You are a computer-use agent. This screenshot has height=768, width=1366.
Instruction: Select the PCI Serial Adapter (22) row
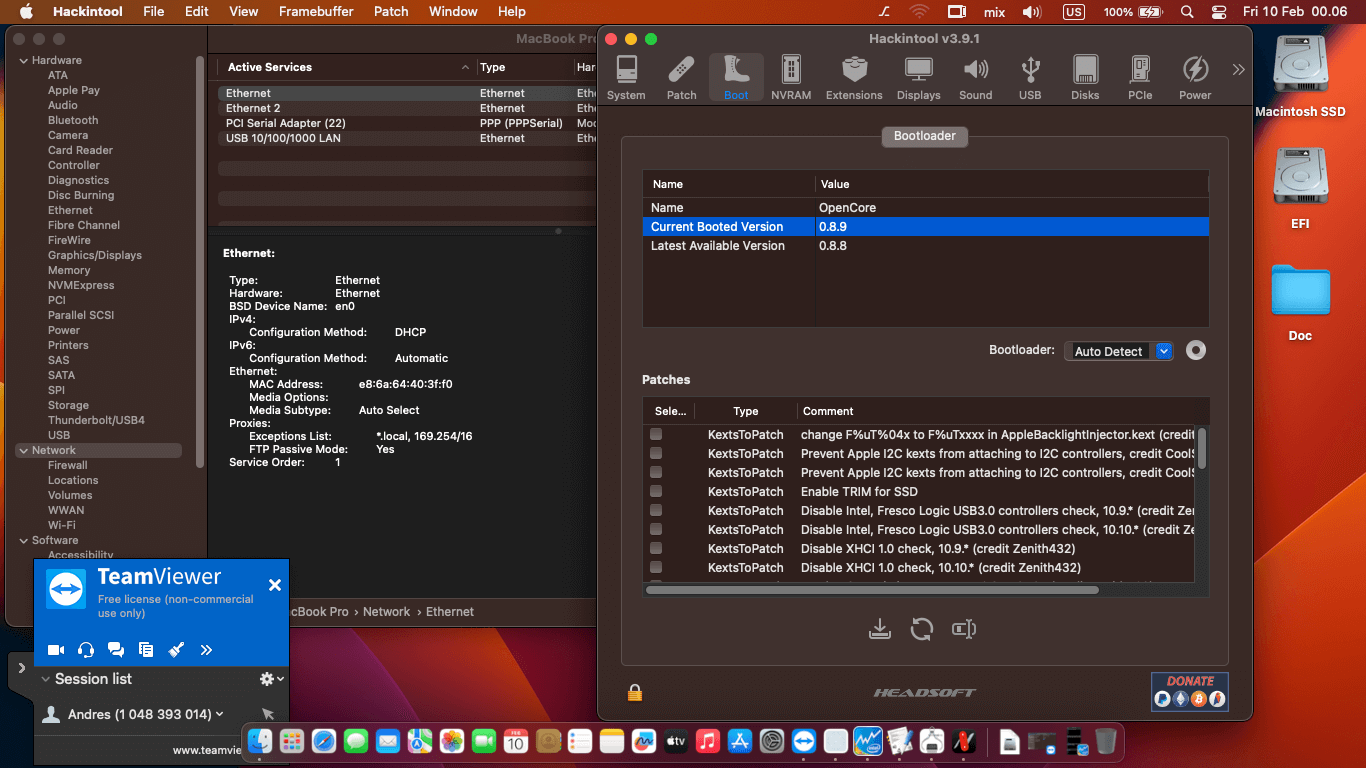pos(286,123)
